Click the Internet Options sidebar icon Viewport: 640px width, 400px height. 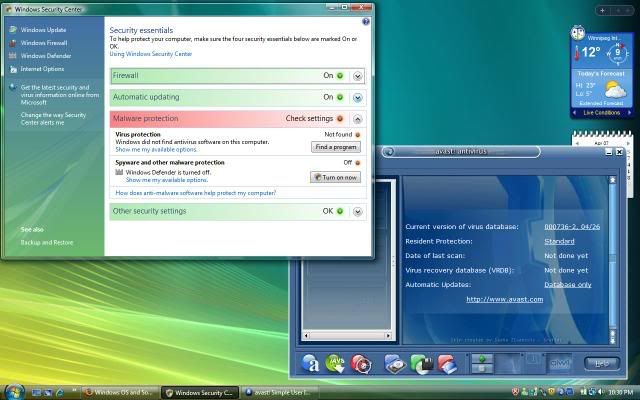pos(13,69)
